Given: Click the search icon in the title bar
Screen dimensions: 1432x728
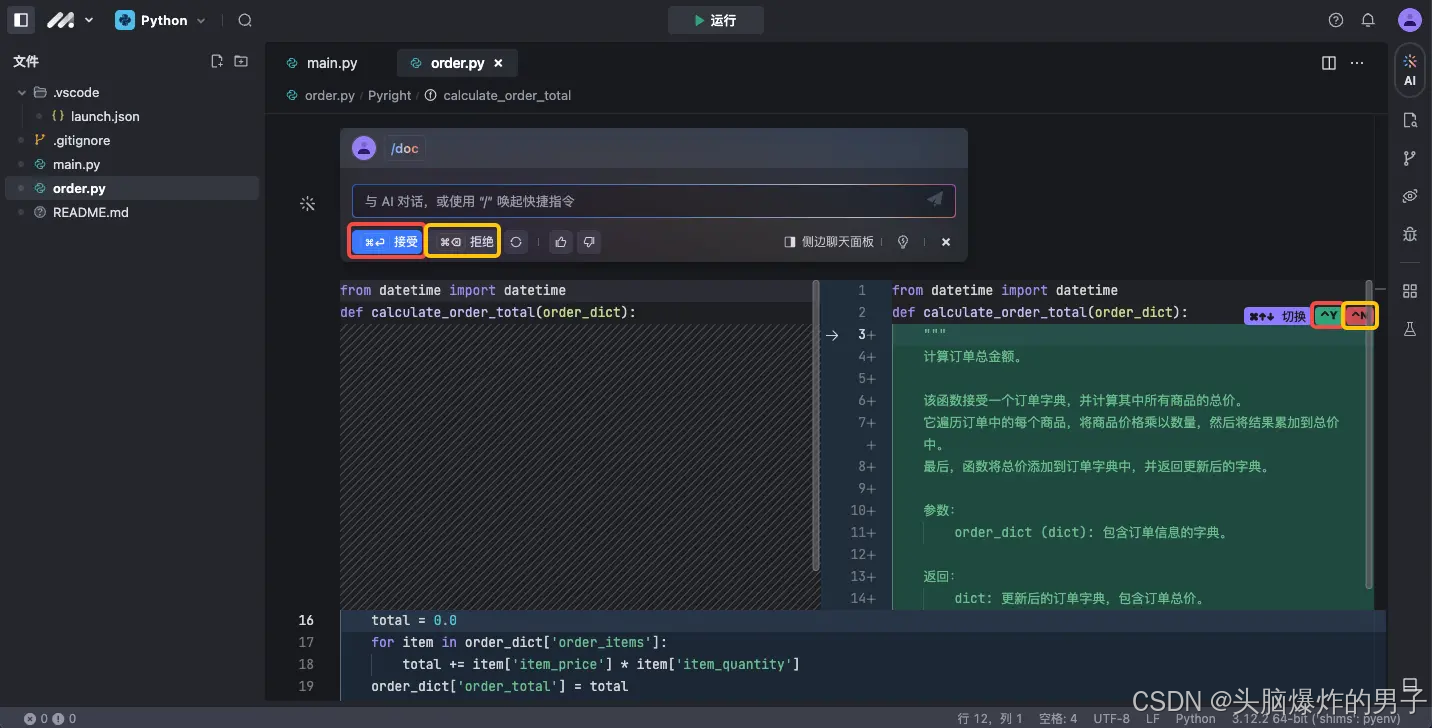Looking at the screenshot, I should coord(244,20).
